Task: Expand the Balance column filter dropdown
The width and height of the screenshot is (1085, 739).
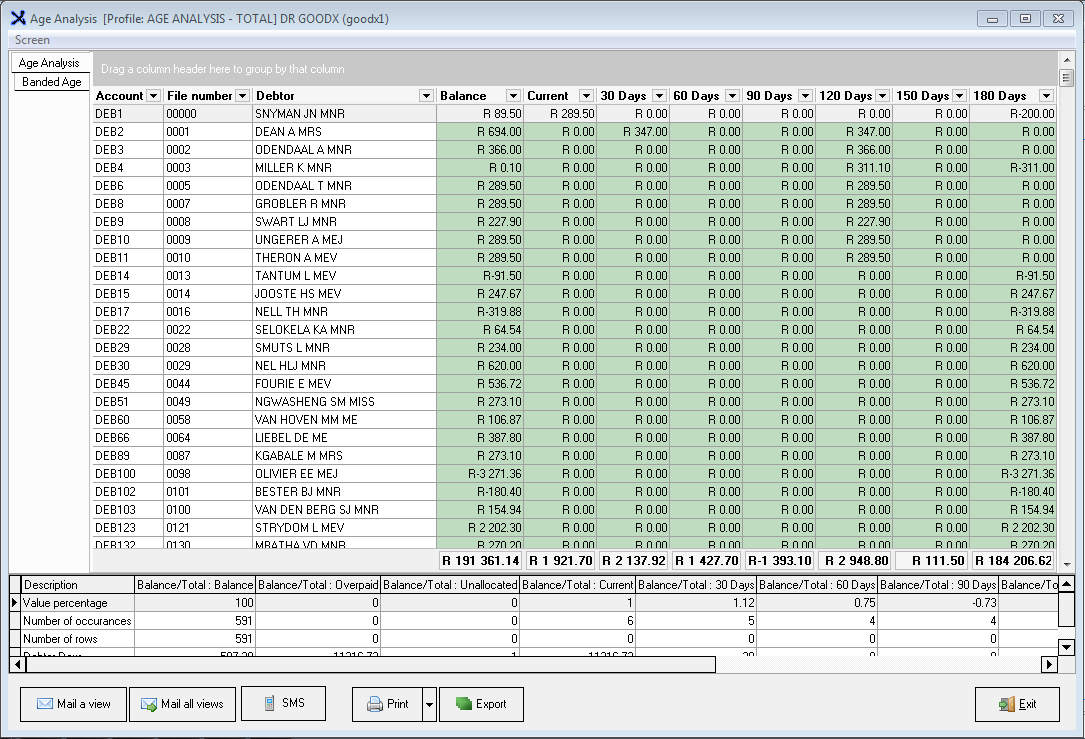Action: click(x=513, y=96)
